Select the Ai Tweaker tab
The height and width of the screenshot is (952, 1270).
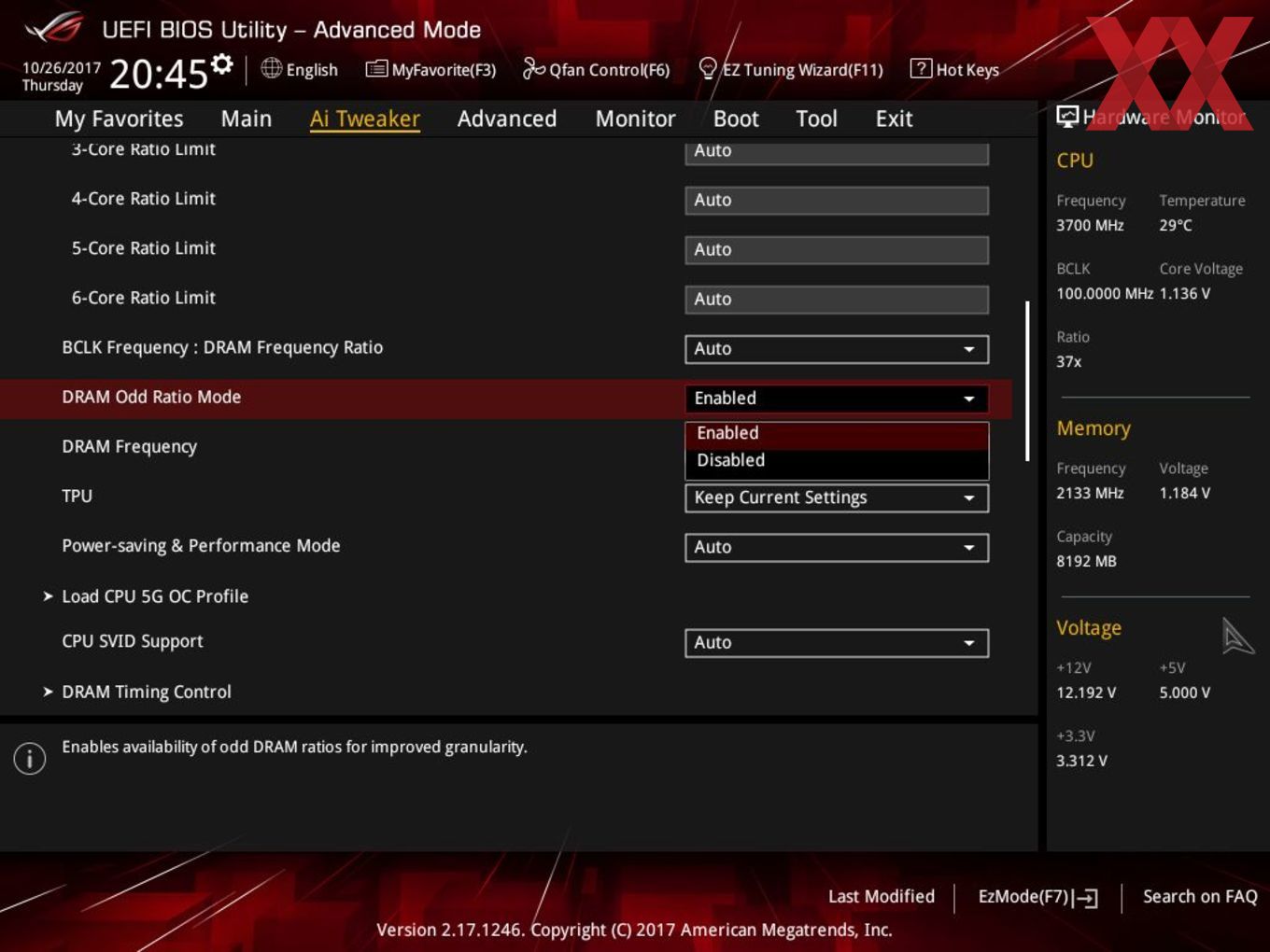click(x=365, y=119)
